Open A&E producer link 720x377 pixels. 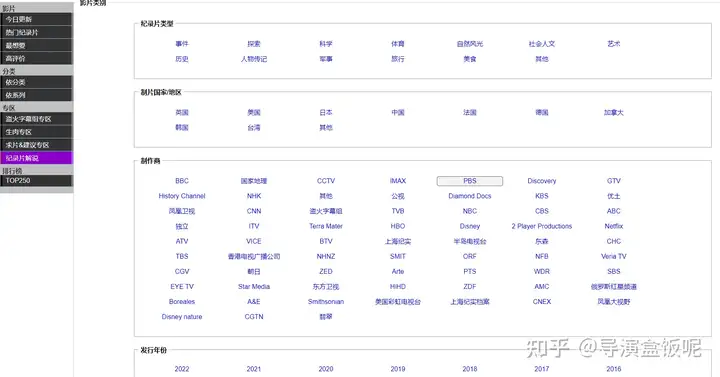point(254,302)
